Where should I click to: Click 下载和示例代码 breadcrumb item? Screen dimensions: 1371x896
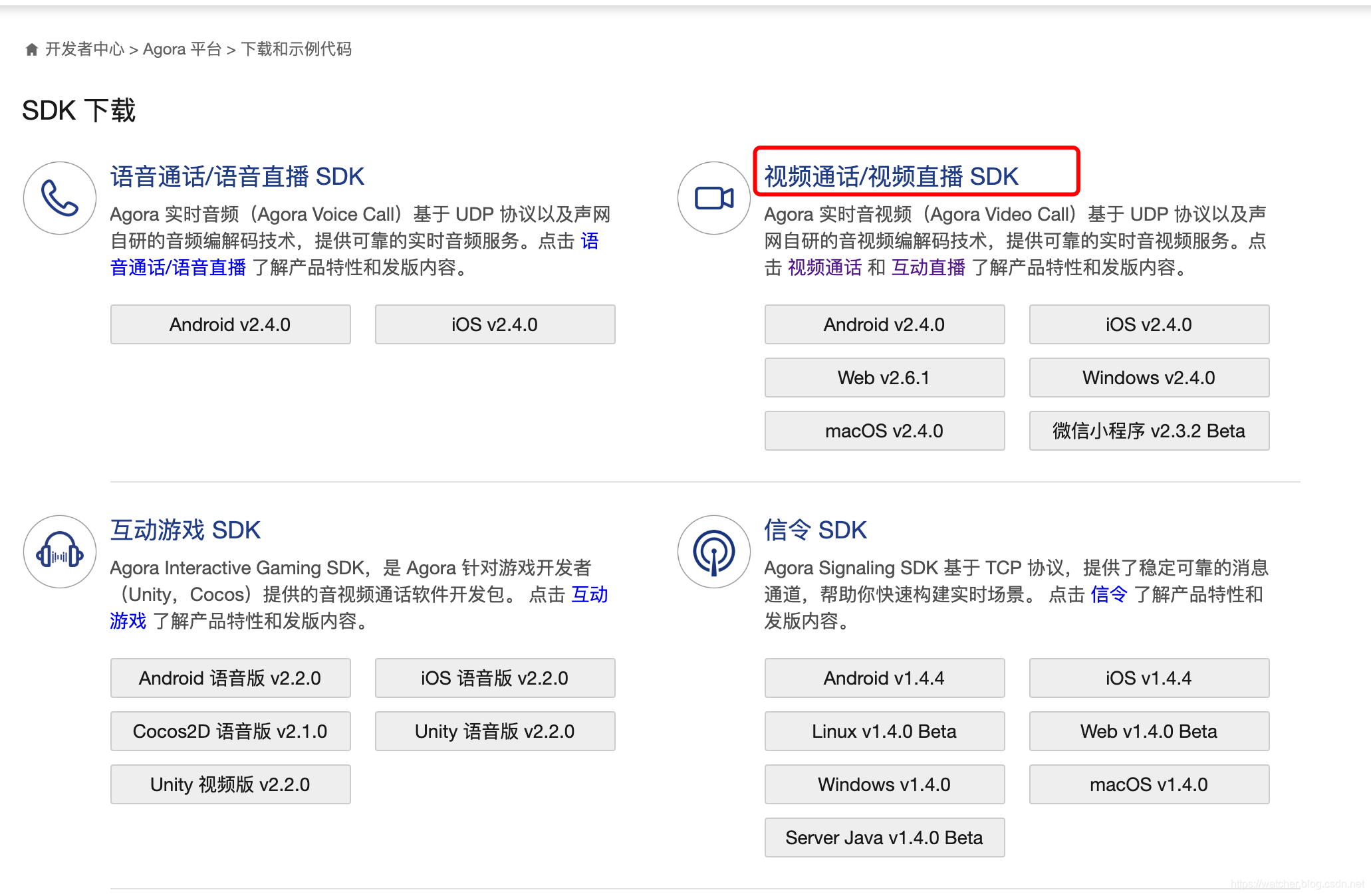tap(296, 49)
